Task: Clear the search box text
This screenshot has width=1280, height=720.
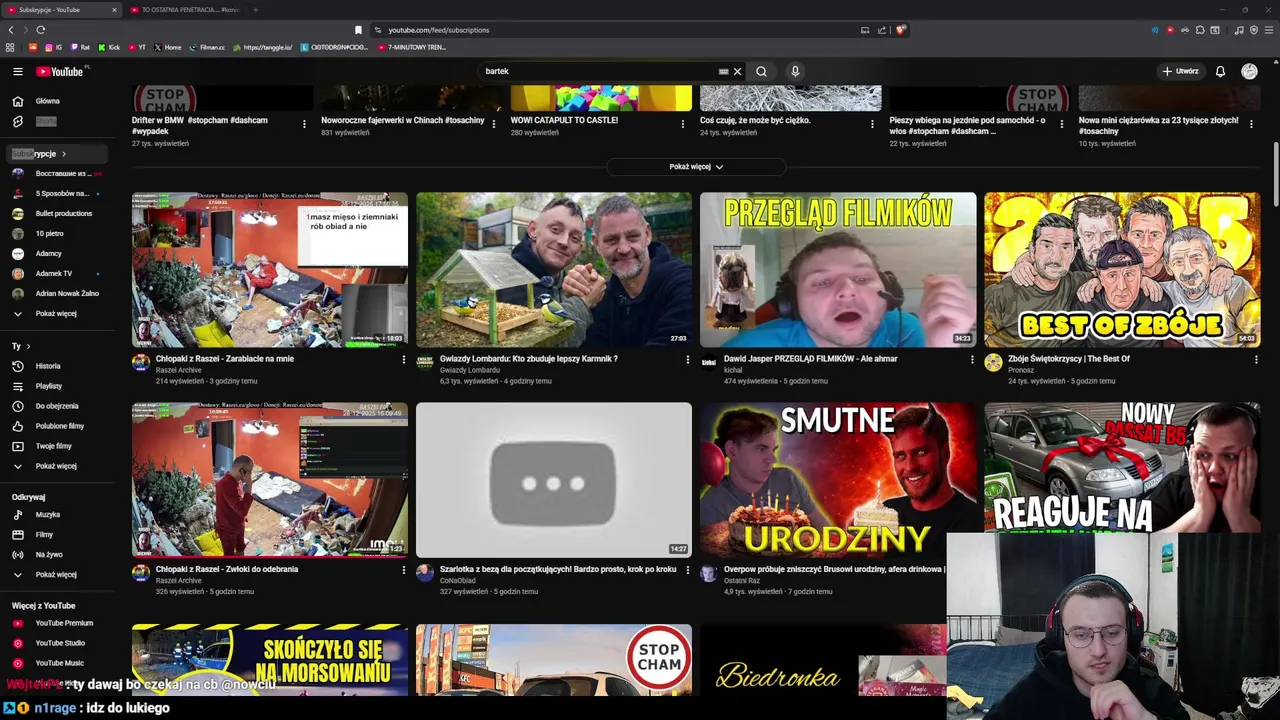Action: pos(737,71)
